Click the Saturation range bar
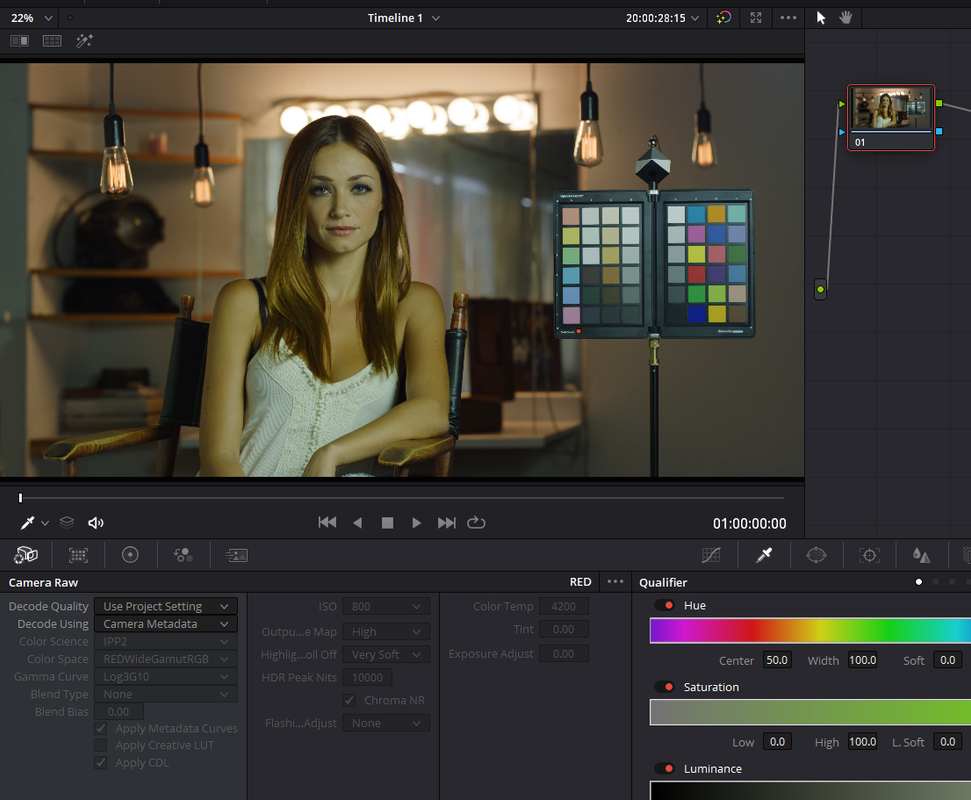This screenshot has width=971, height=800. pos(811,712)
